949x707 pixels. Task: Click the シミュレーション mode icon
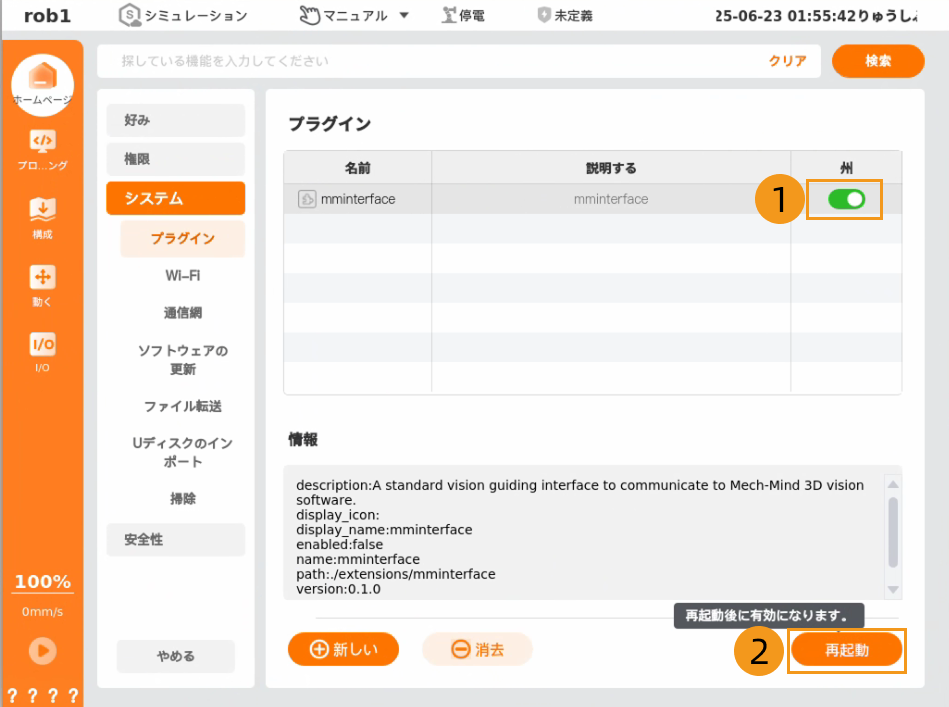130,15
